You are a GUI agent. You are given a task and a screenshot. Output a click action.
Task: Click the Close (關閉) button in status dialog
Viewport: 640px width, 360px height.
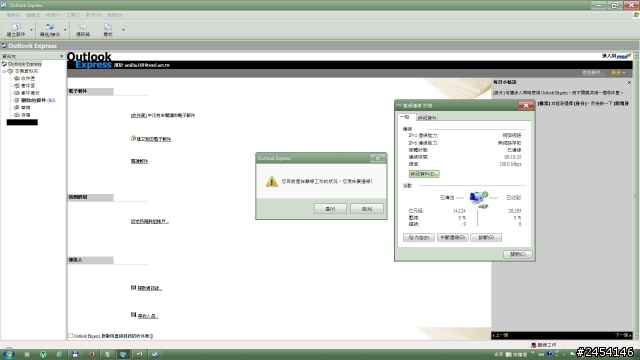[x=518, y=254]
